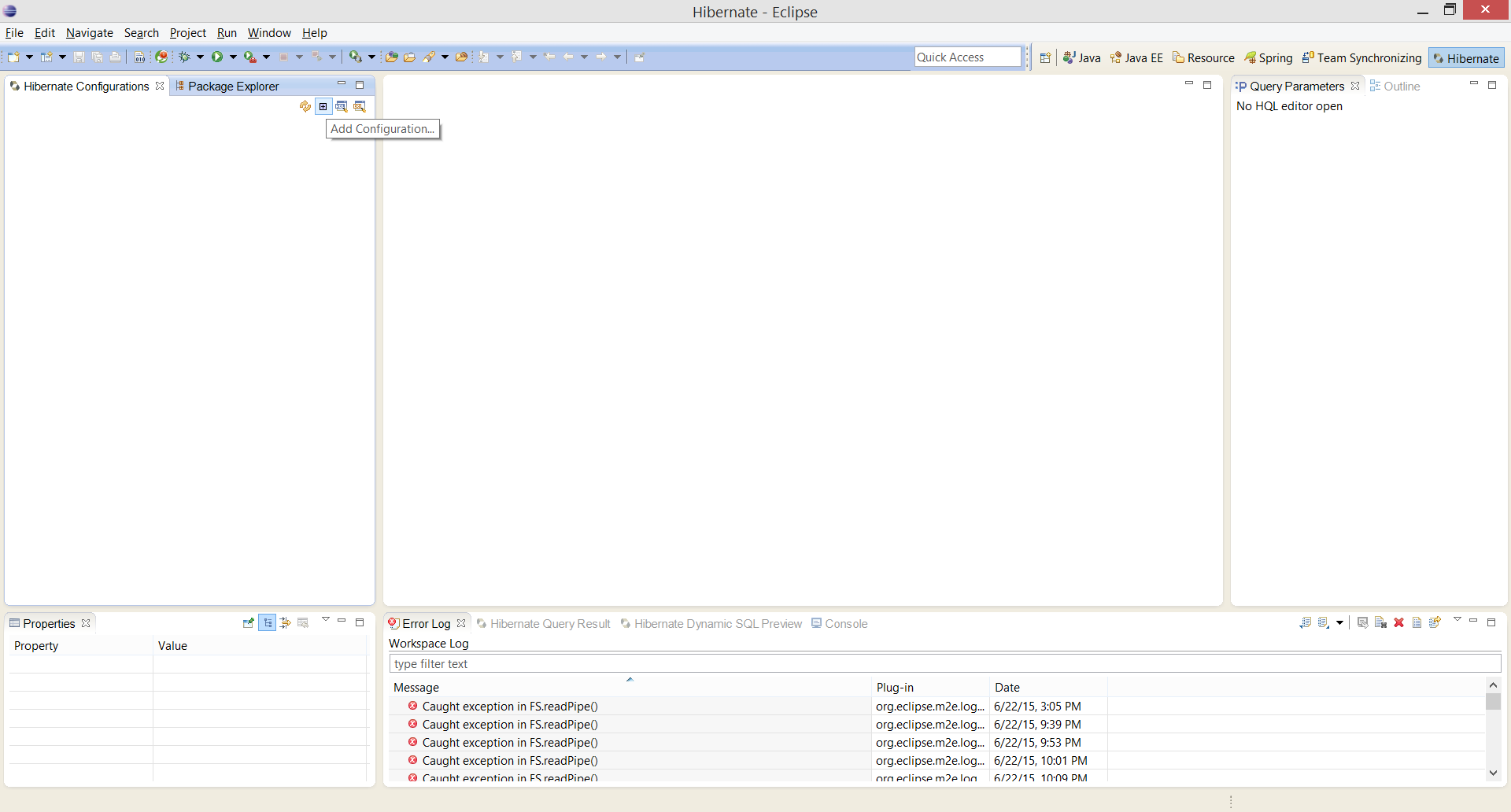Viewport: 1511px width, 812px height.
Task: Click the pen pin-editor toolbar icon
Action: tap(639, 57)
